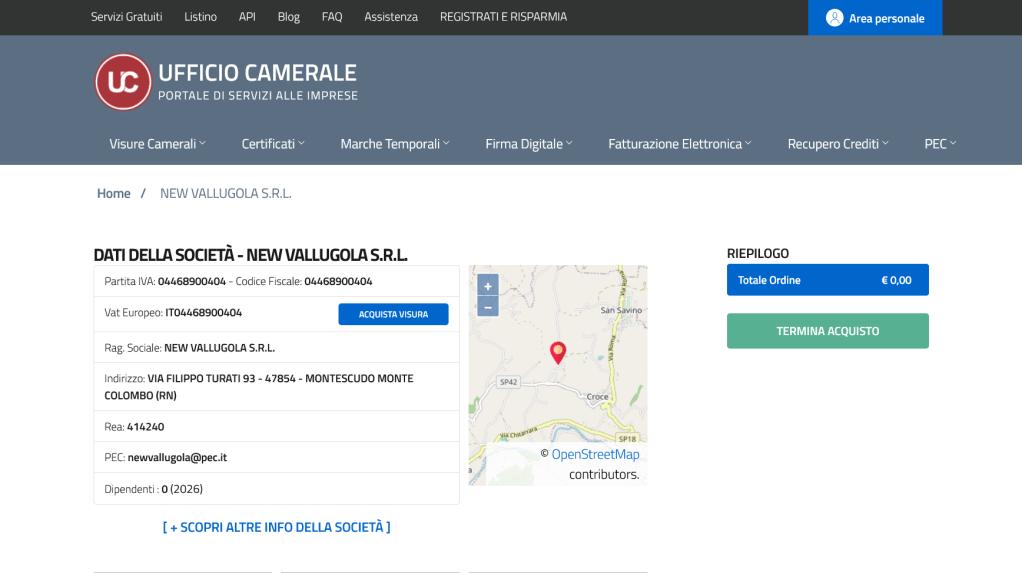Zoom in on the map

[487, 286]
